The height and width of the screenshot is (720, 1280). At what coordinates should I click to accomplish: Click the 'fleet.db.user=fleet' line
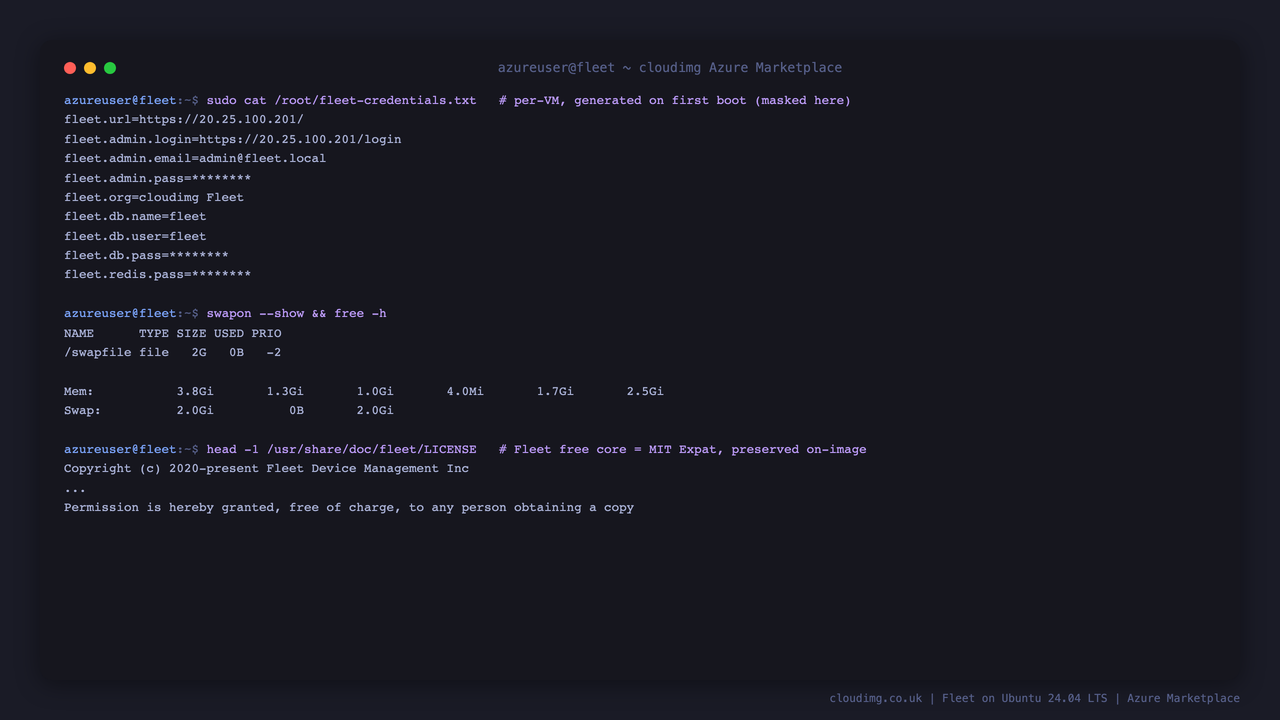tap(135, 236)
